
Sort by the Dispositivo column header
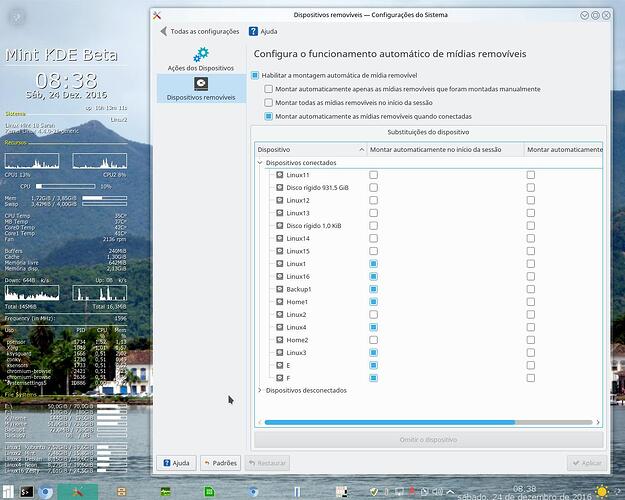311,150
